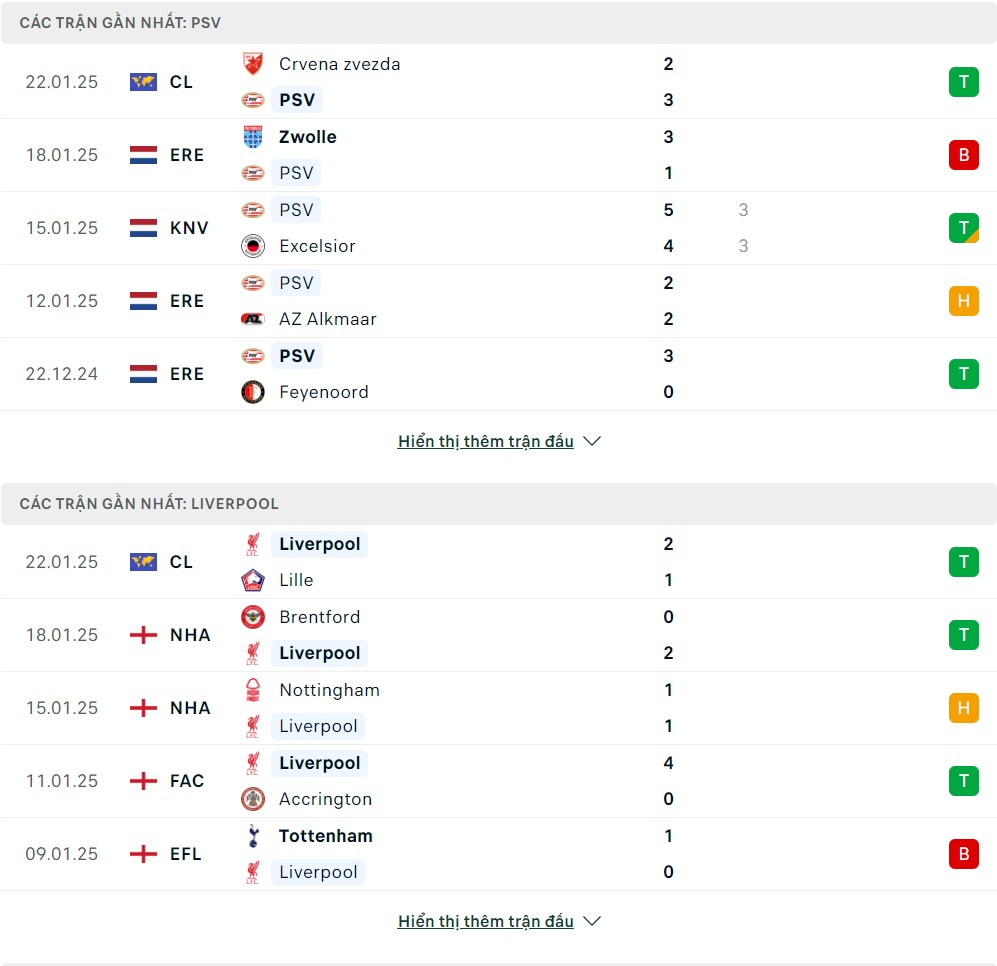This screenshot has width=997, height=966.
Task: Click the Excelsior club badge
Action: [253, 246]
